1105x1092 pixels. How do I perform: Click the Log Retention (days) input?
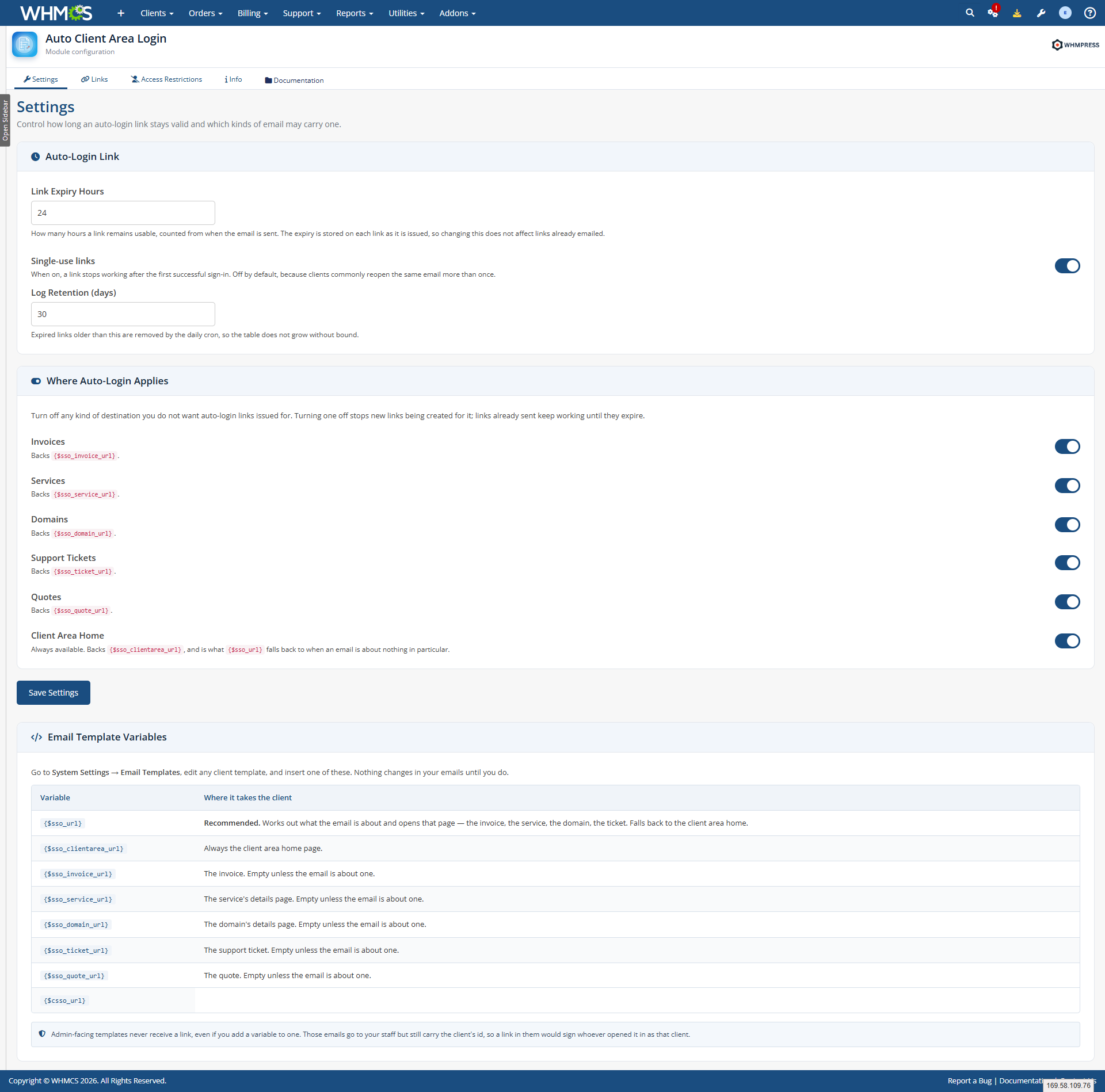123,314
